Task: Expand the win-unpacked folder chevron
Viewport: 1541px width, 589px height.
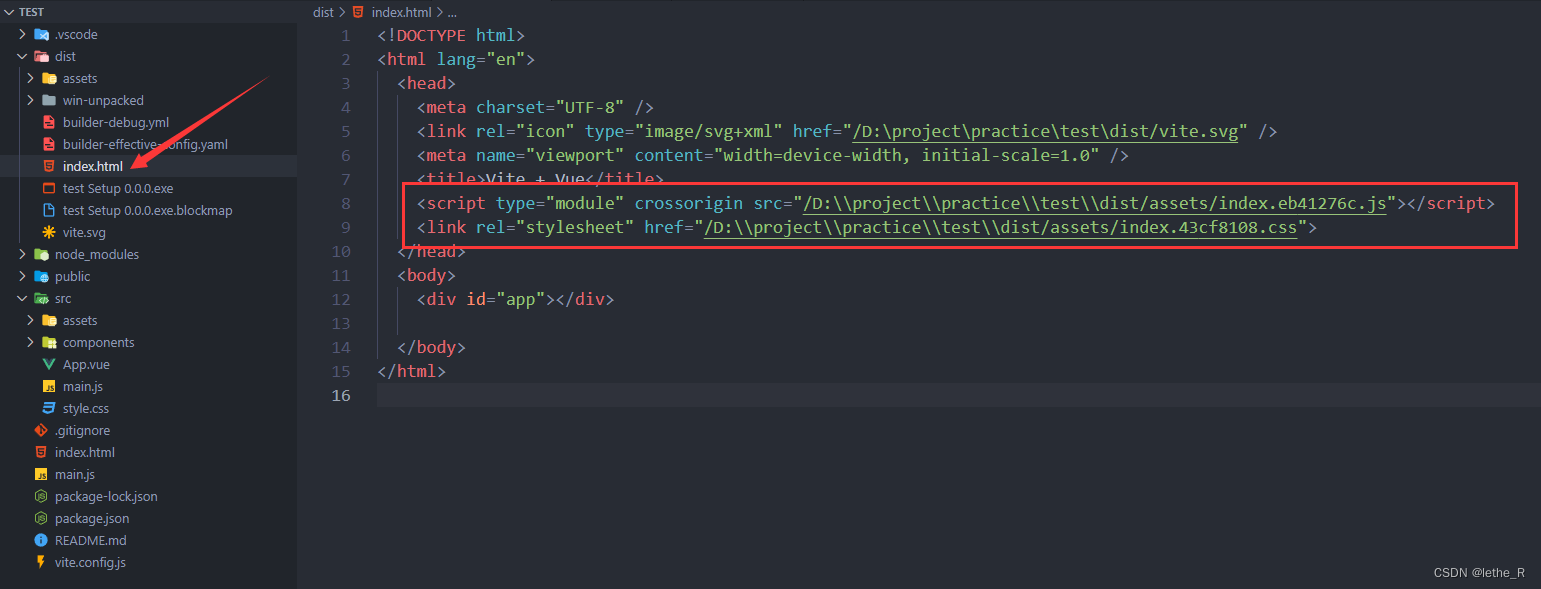Action: [x=30, y=100]
